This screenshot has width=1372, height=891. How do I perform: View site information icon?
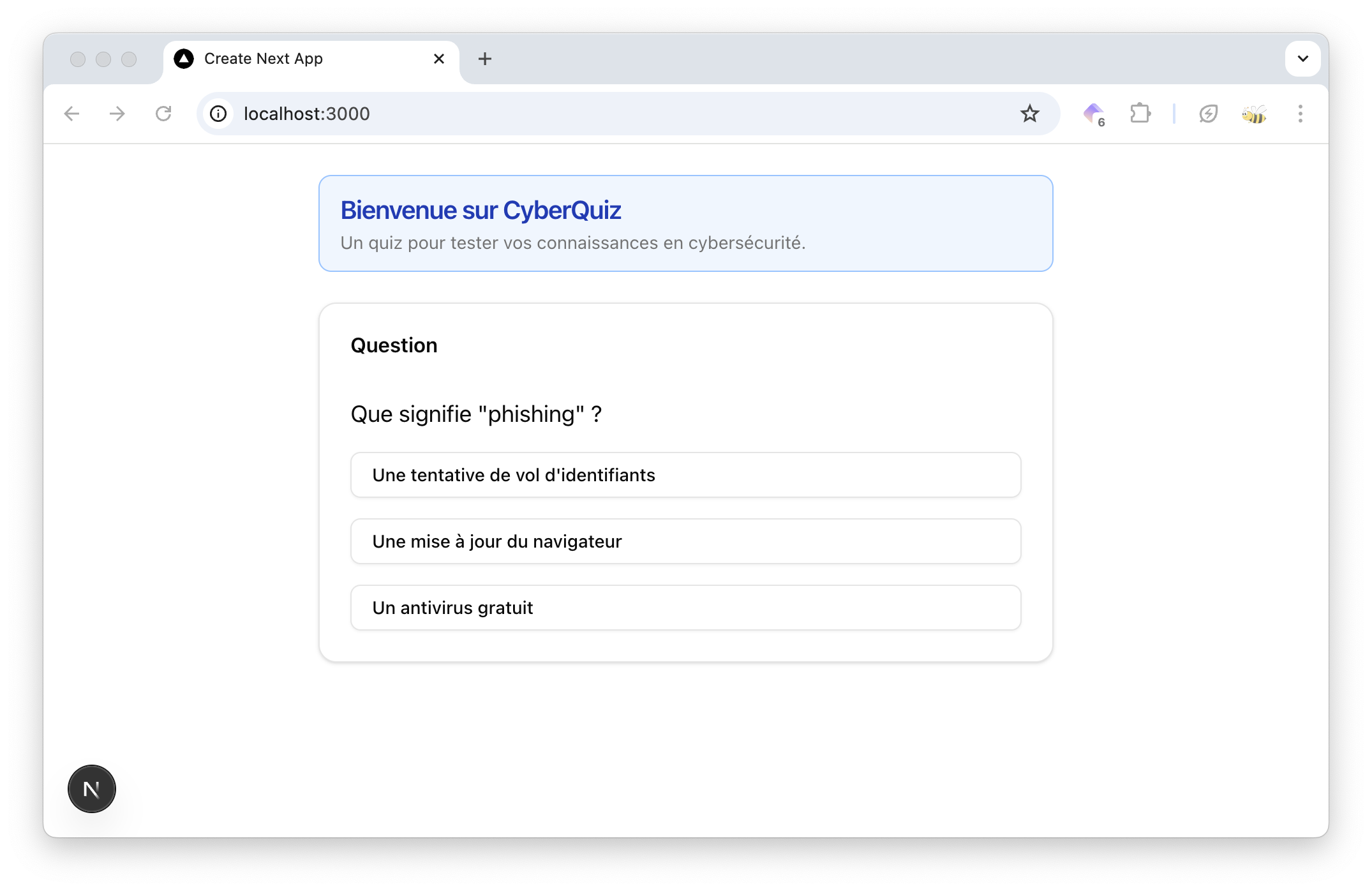click(218, 114)
